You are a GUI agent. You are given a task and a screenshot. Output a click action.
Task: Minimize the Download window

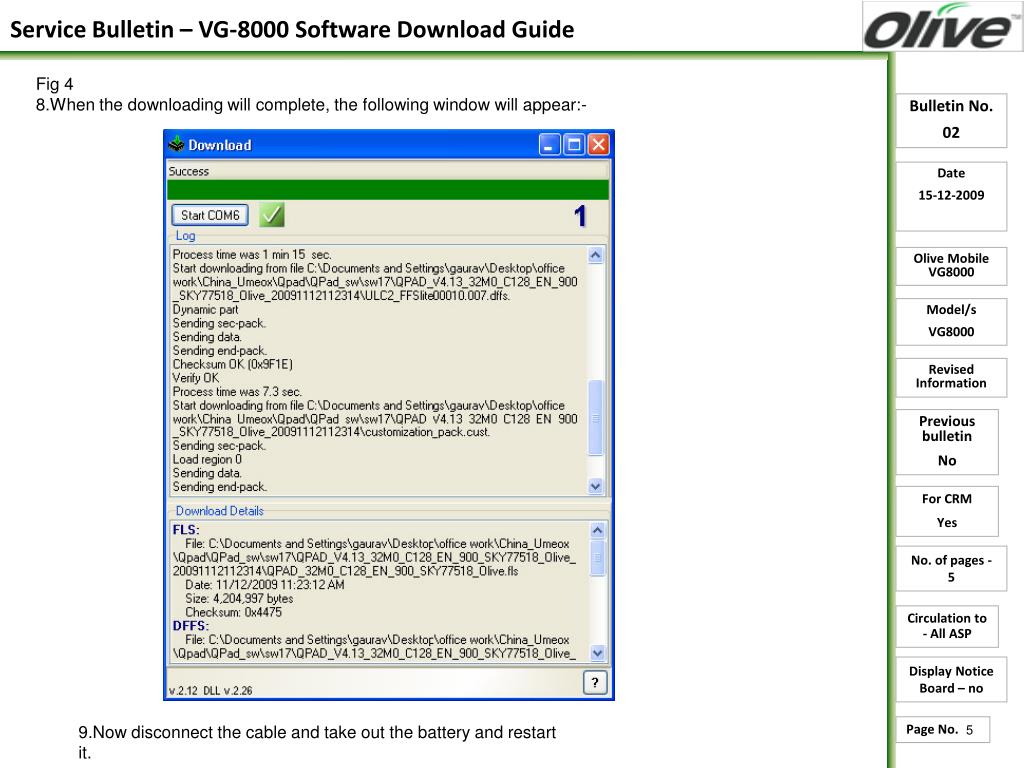pos(549,144)
